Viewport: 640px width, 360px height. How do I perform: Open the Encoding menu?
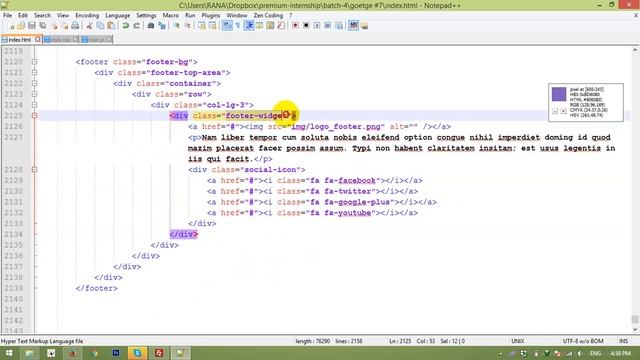[x=87, y=15]
